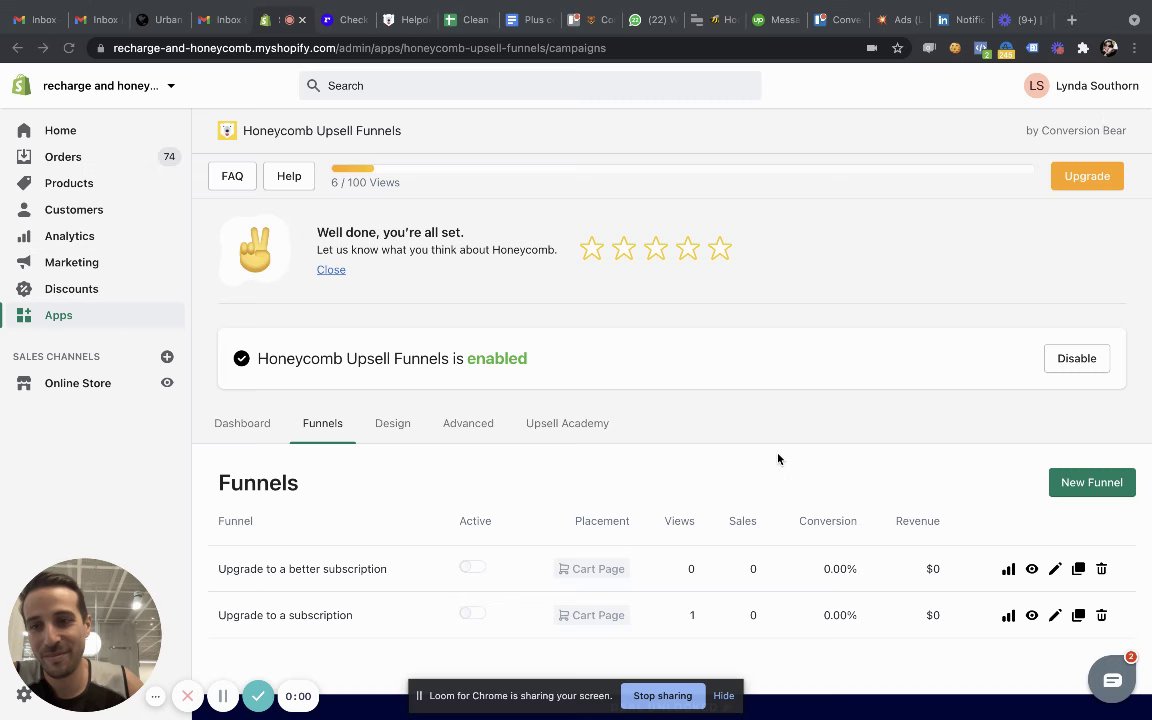The image size is (1152, 720).
Task: Edit the Upgrade to a subscription funnel
Action: point(1055,615)
